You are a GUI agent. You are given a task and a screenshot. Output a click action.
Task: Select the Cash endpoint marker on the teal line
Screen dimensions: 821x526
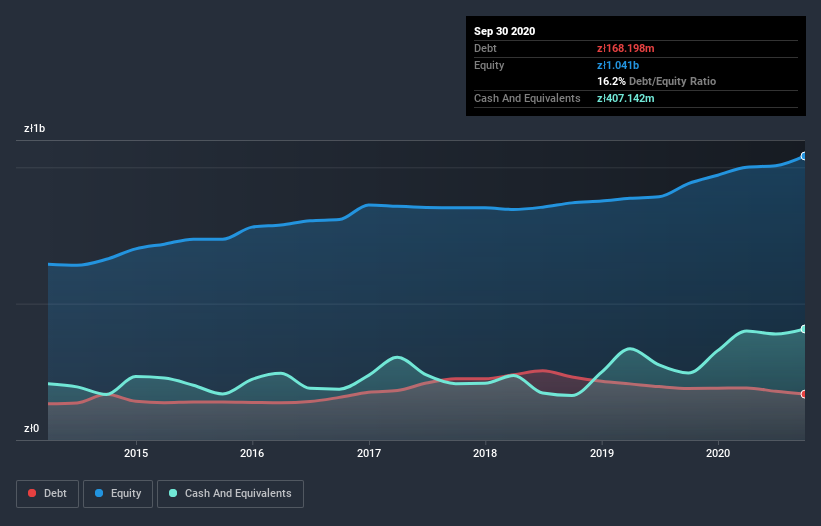pos(804,329)
